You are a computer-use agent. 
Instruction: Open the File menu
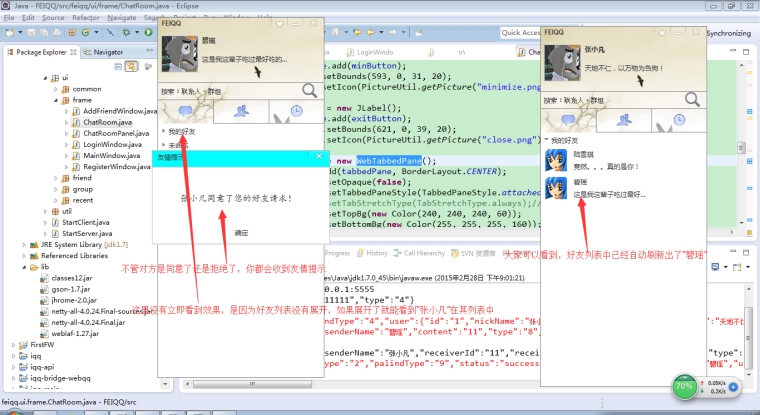pyautogui.click(x=9, y=17)
